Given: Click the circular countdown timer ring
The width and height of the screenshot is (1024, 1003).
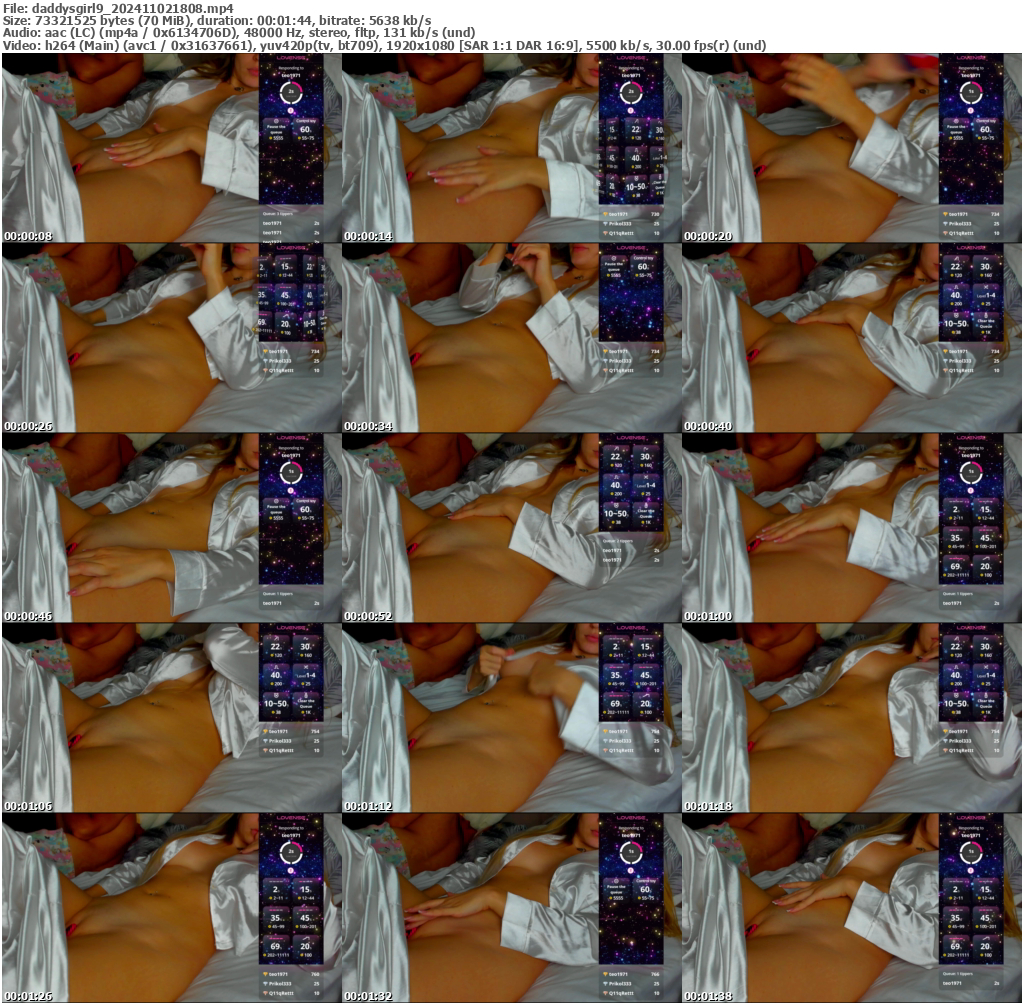Looking at the screenshot, I should tap(631, 93).
